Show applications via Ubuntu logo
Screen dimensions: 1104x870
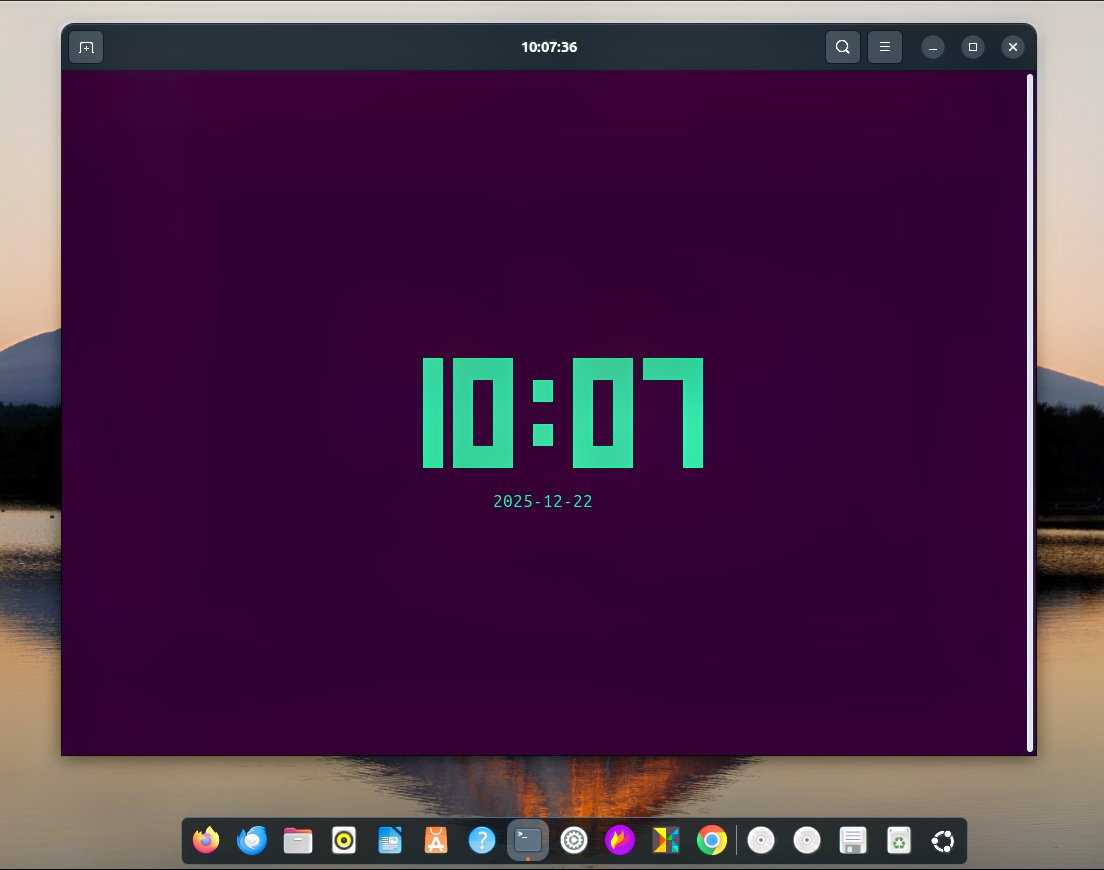tap(943, 840)
